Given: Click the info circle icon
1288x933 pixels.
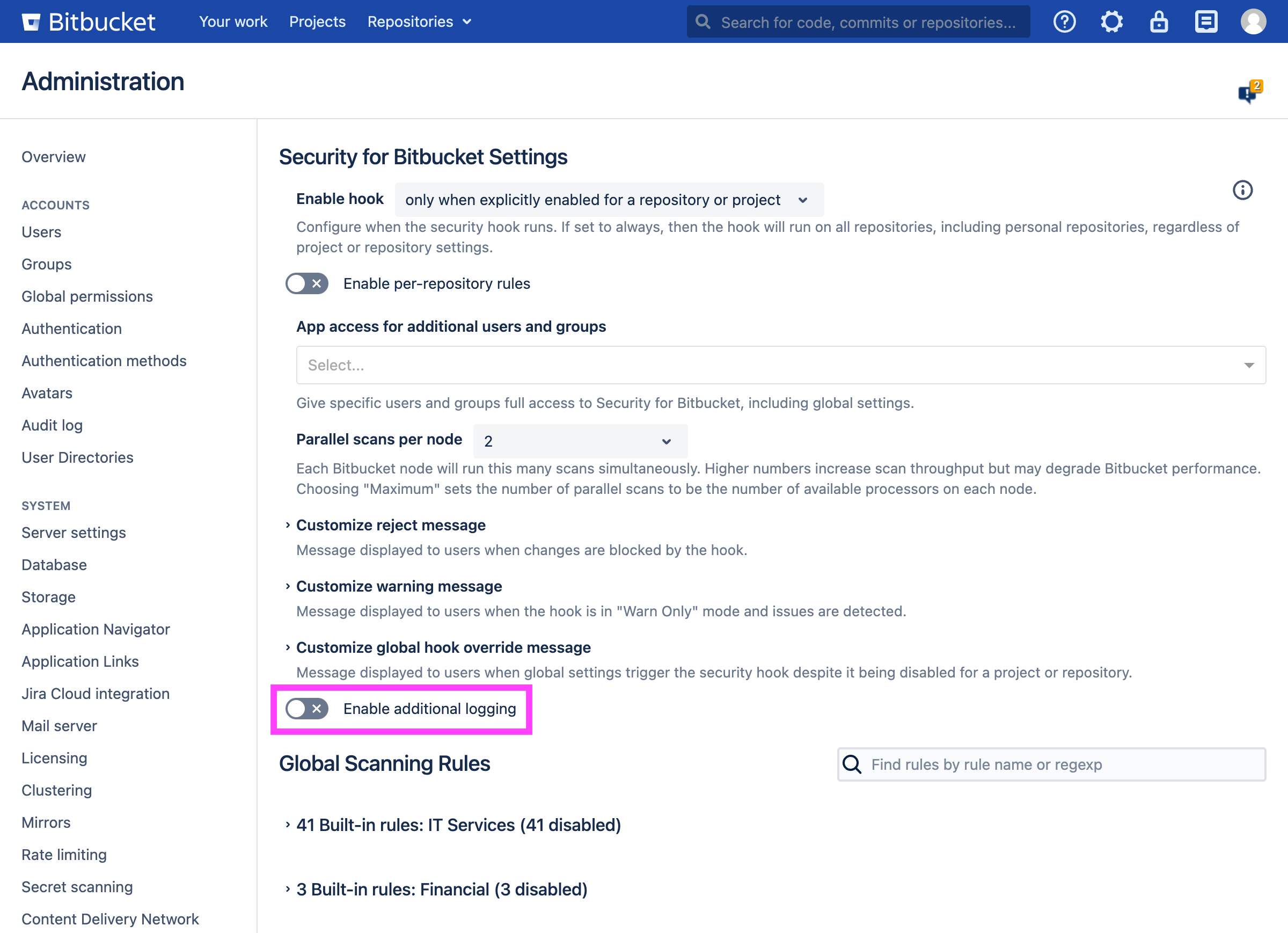Looking at the screenshot, I should click(x=1242, y=191).
